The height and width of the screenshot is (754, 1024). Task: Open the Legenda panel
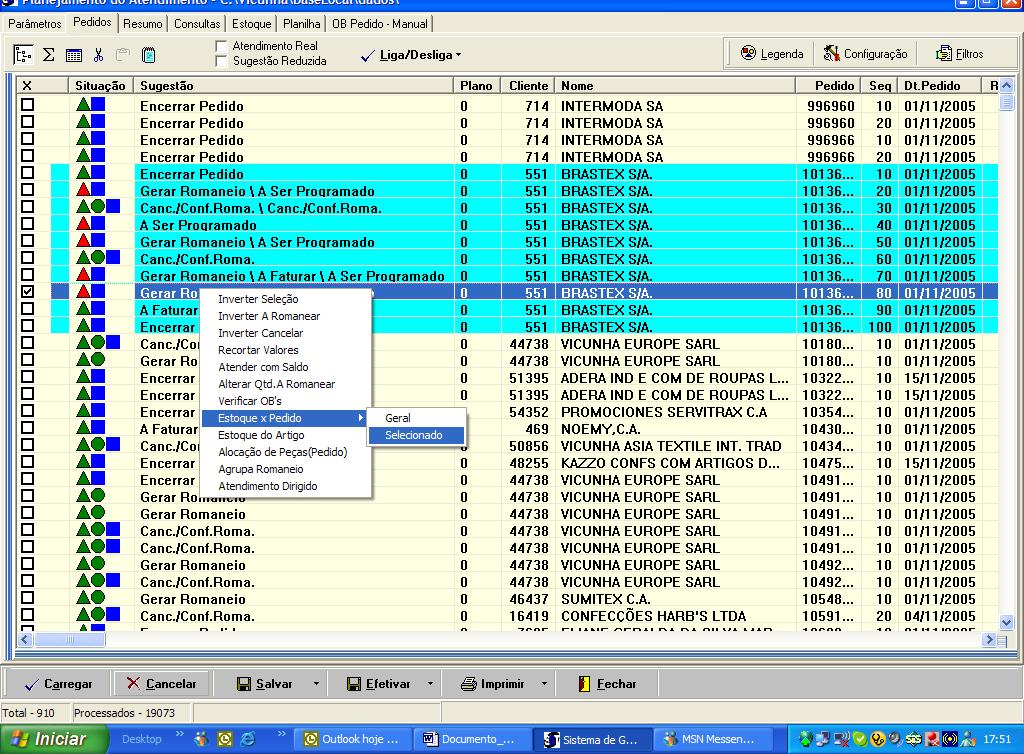pos(771,54)
